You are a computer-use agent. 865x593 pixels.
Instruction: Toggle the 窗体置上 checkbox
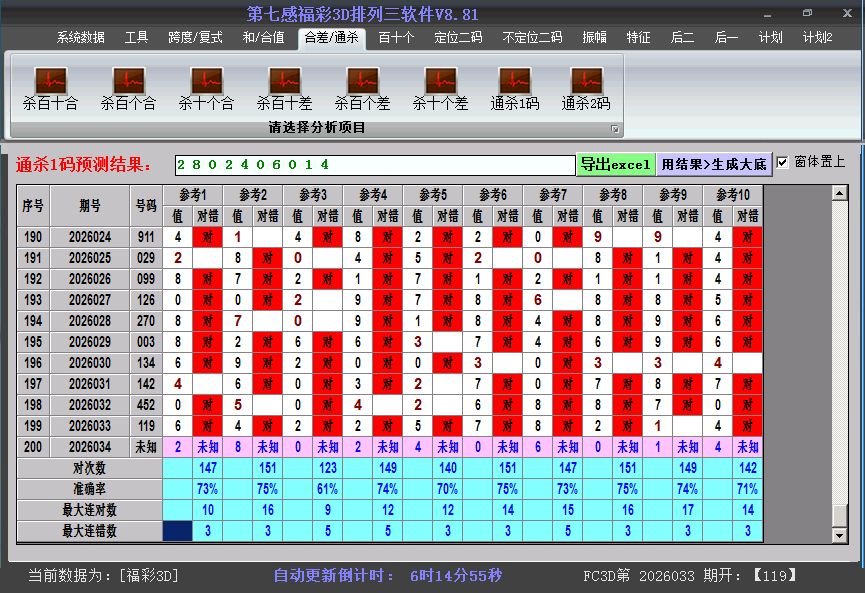[783, 162]
